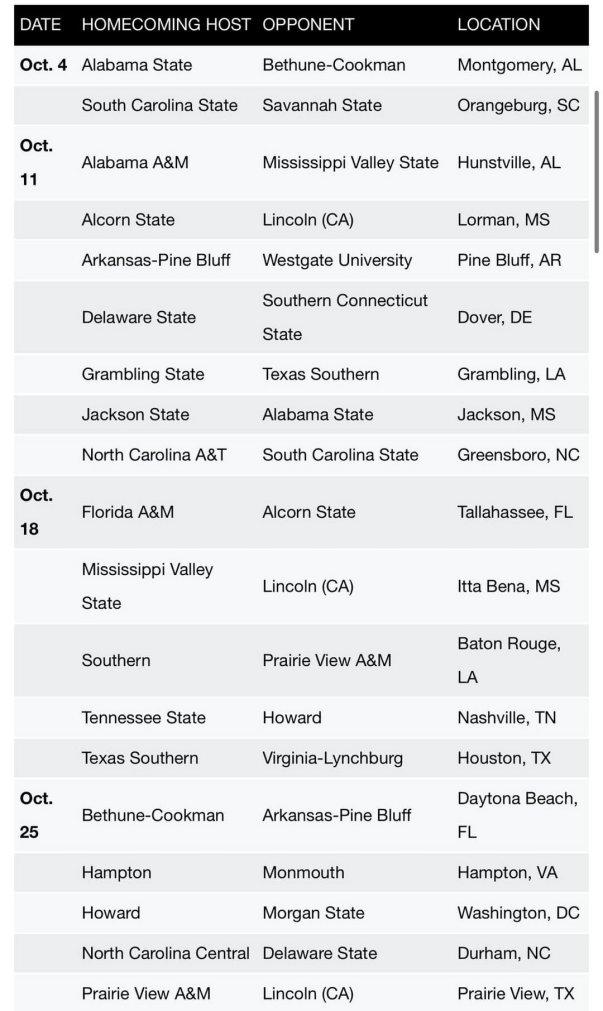Select the Tennessee State host cell

(x=144, y=718)
